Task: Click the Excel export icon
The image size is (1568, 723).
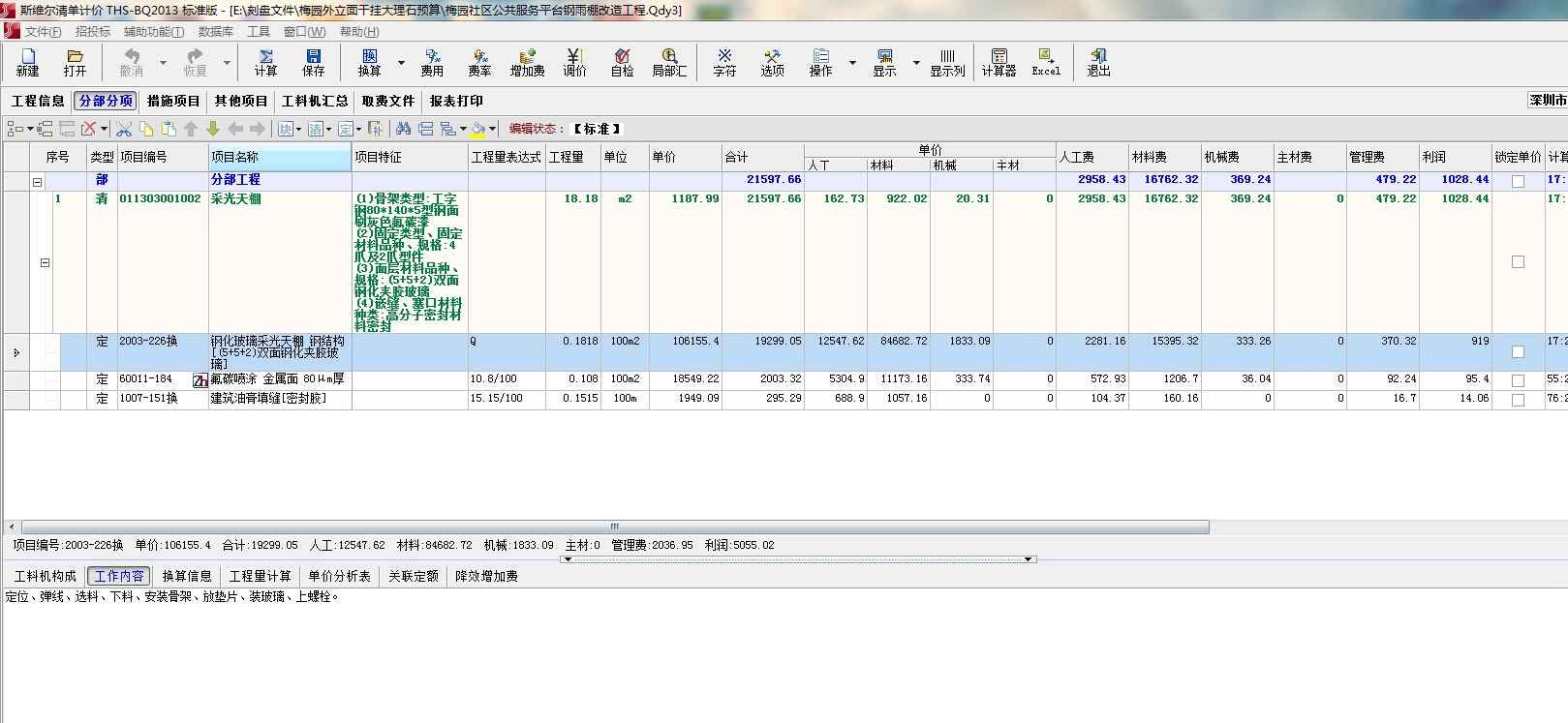Action: pos(1046,63)
